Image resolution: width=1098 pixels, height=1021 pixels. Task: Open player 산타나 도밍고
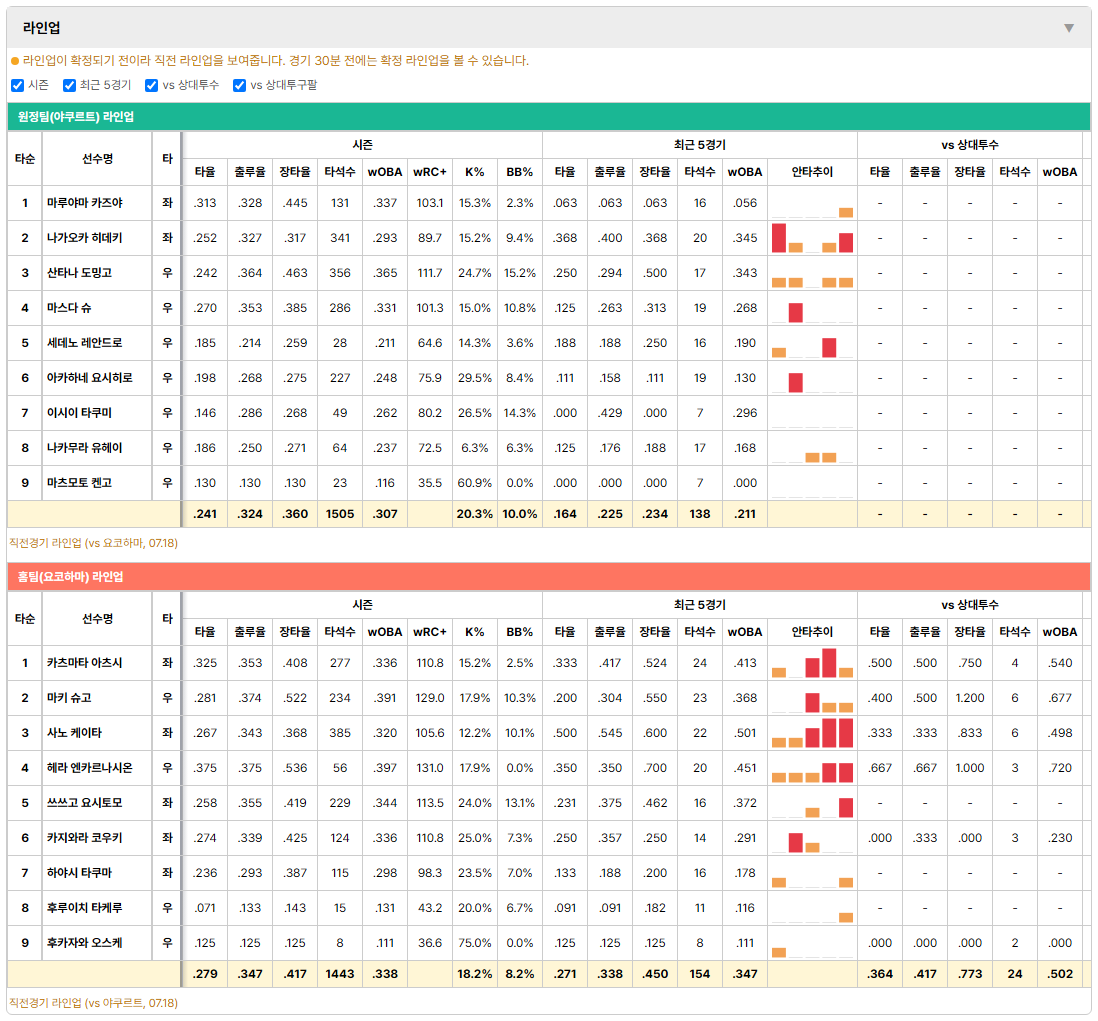79,273
